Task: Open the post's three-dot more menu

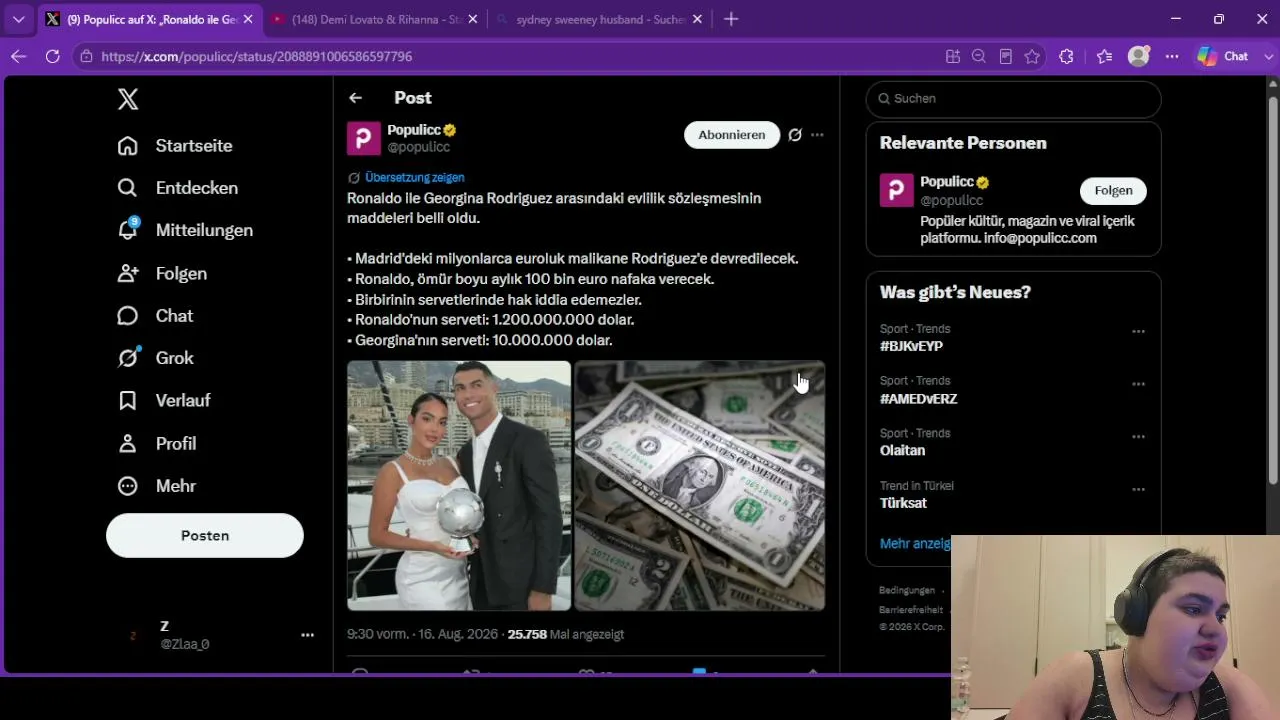Action: 817,135
